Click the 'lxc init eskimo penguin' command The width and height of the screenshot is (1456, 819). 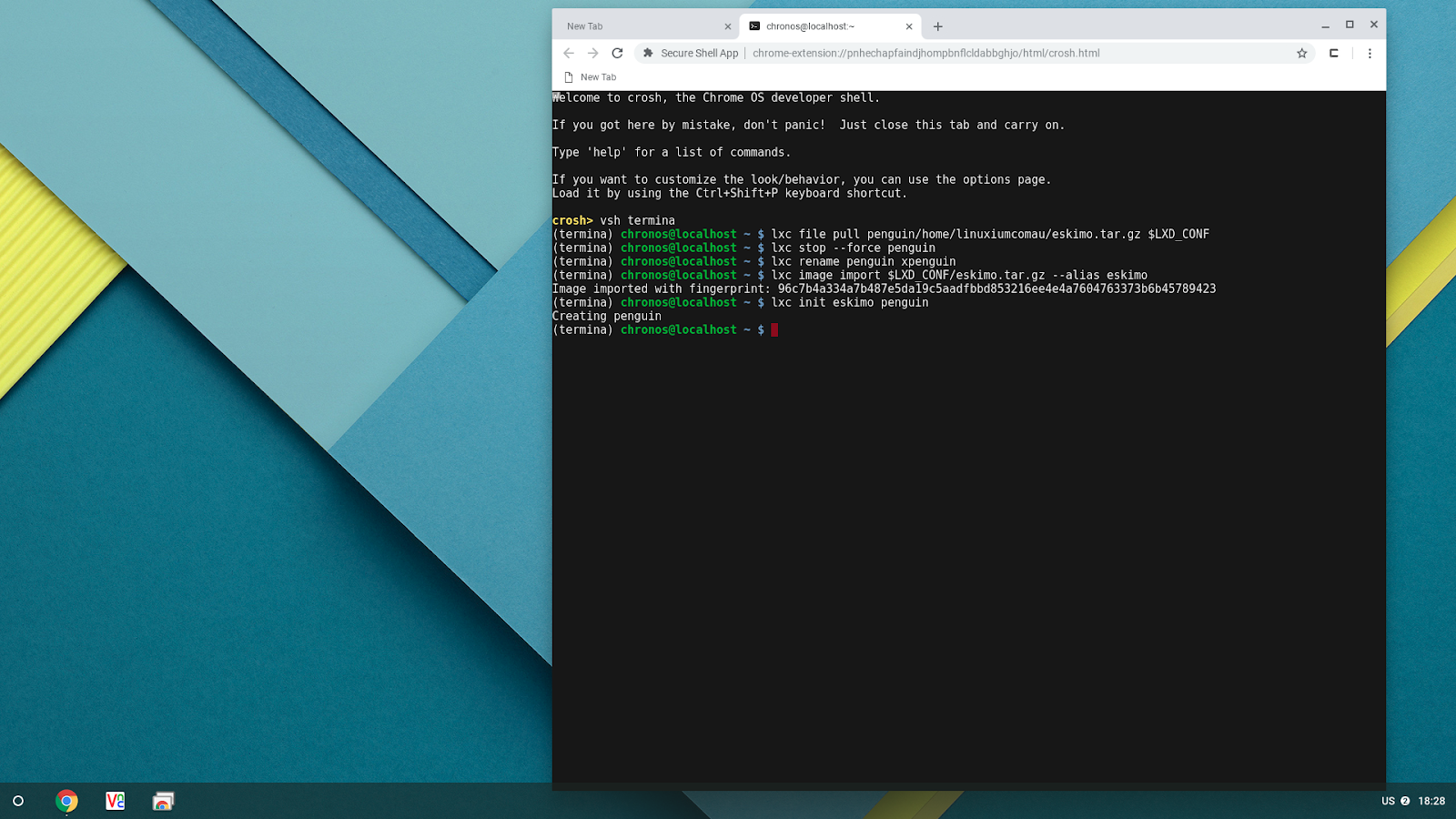[850, 302]
